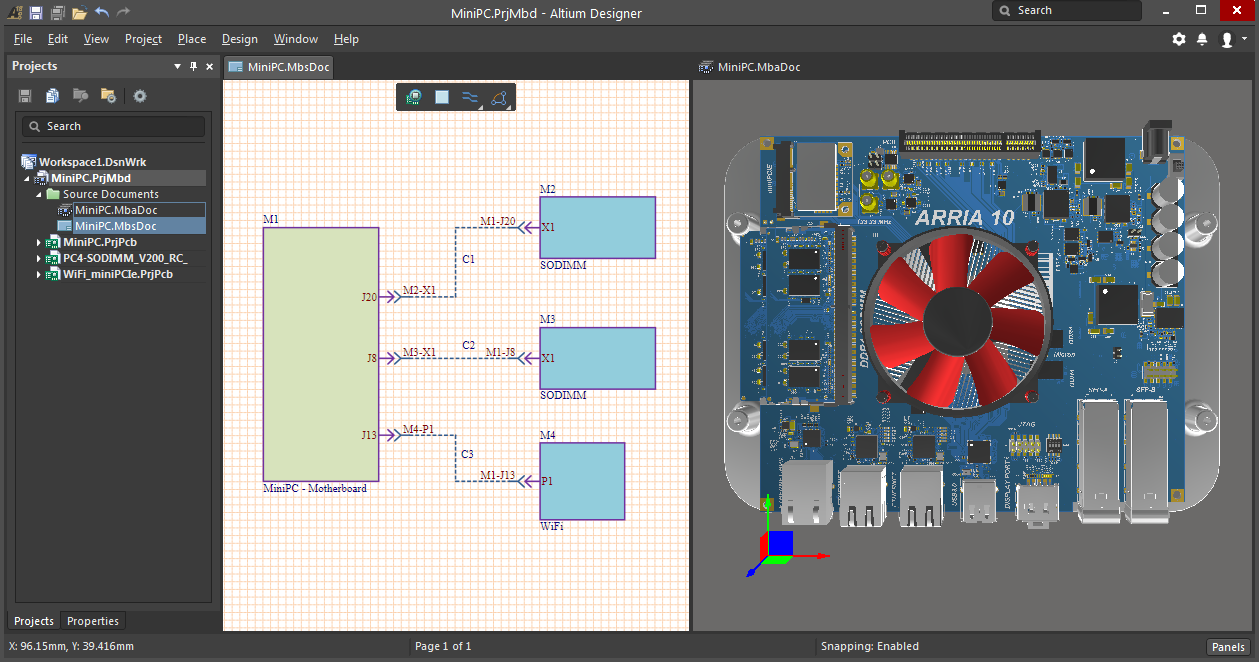Click the three-node graph tool in the floating toolbar
The width and height of the screenshot is (1259, 662).
click(499, 97)
